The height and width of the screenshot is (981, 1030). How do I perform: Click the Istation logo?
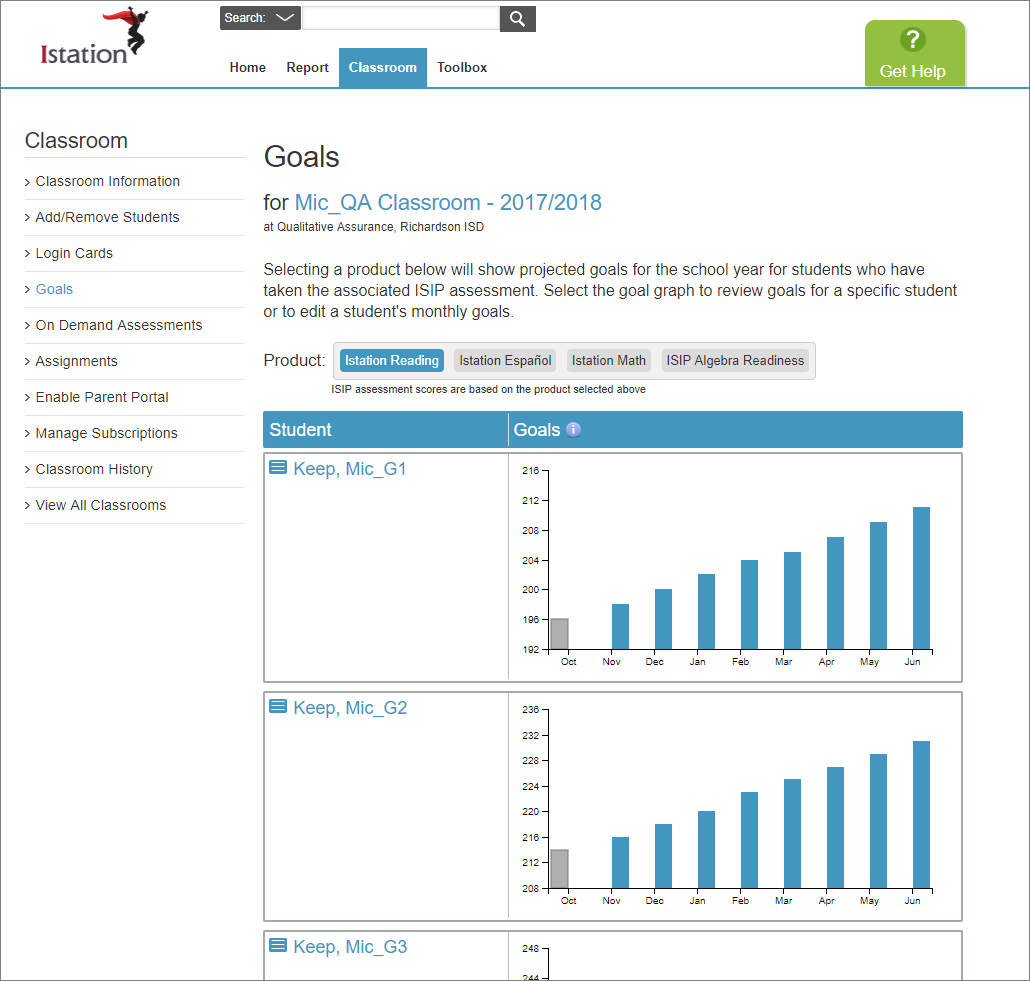(x=94, y=37)
